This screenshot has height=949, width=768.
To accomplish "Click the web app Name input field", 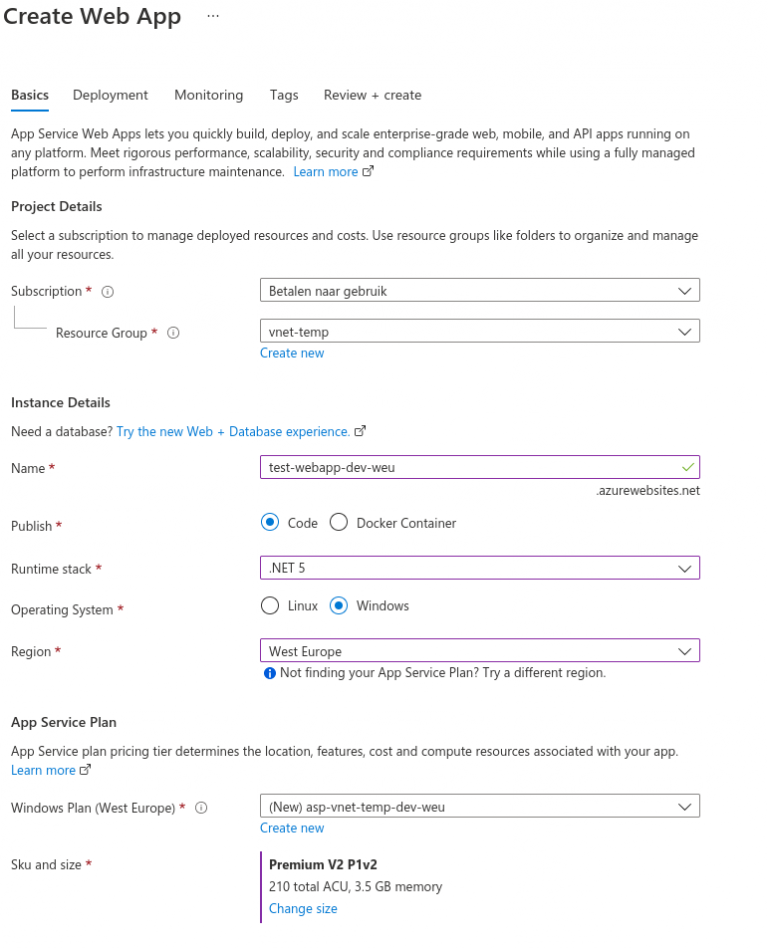I will tap(470, 467).
